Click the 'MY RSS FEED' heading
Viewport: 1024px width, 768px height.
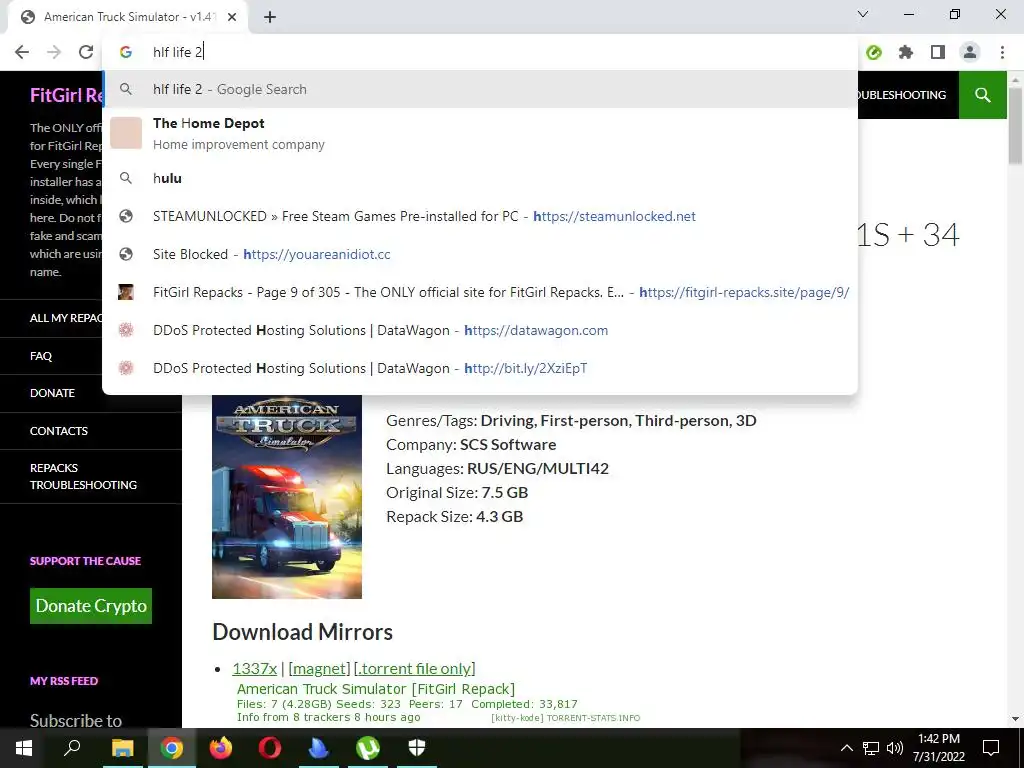pyautogui.click(x=64, y=681)
